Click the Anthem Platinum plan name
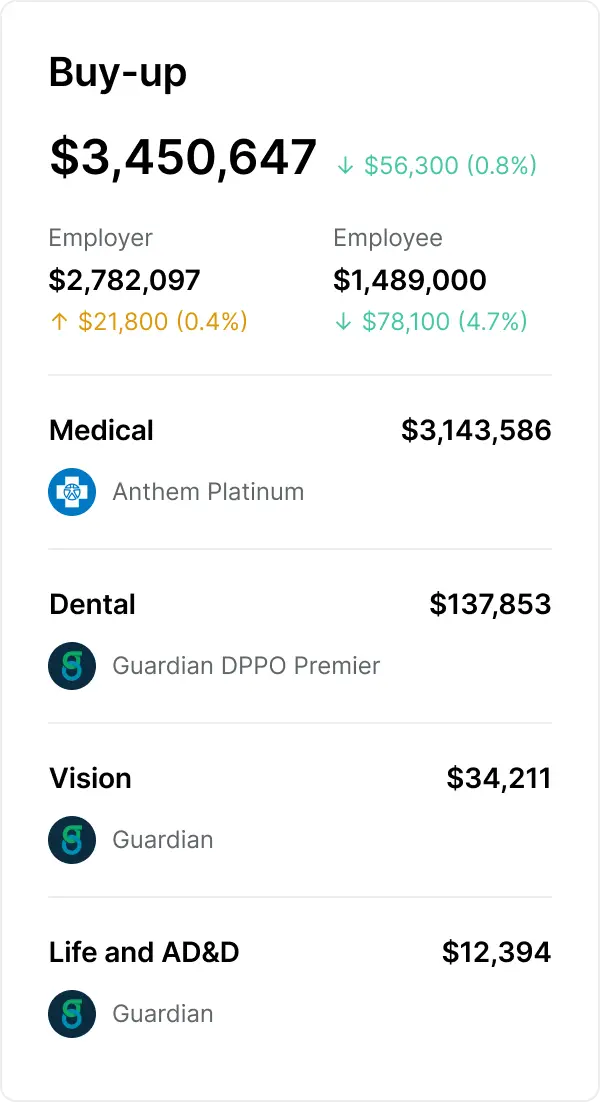 (x=208, y=492)
